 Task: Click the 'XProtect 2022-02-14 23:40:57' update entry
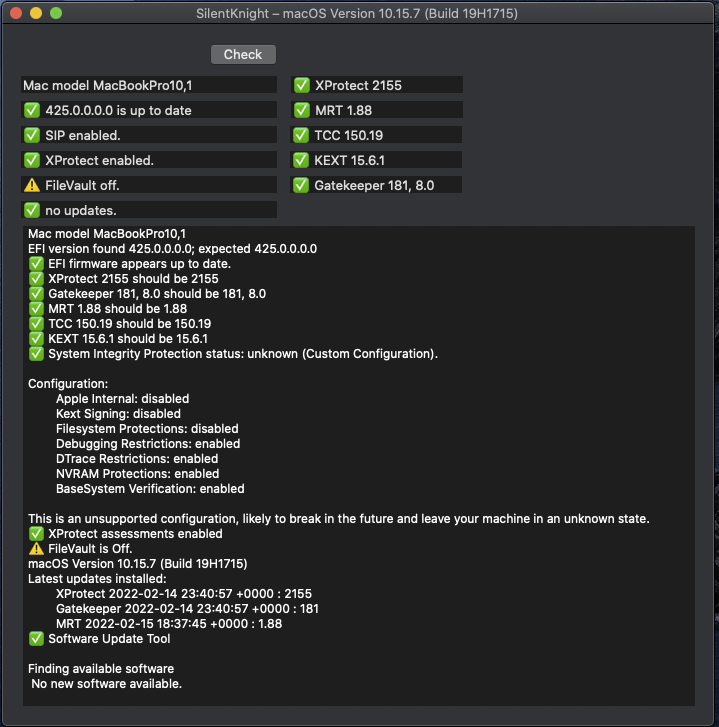click(184, 594)
